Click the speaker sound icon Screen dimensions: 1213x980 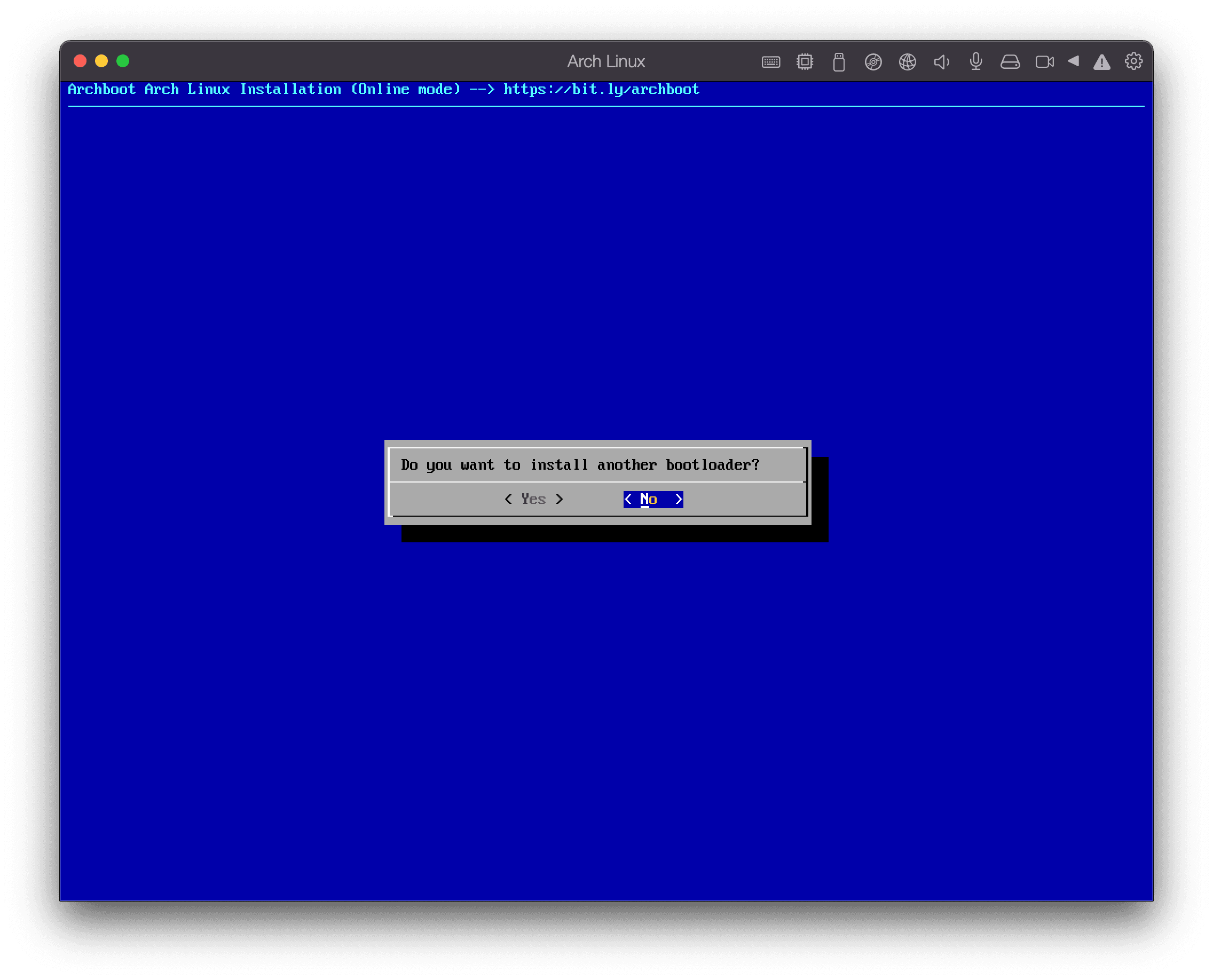(x=941, y=61)
